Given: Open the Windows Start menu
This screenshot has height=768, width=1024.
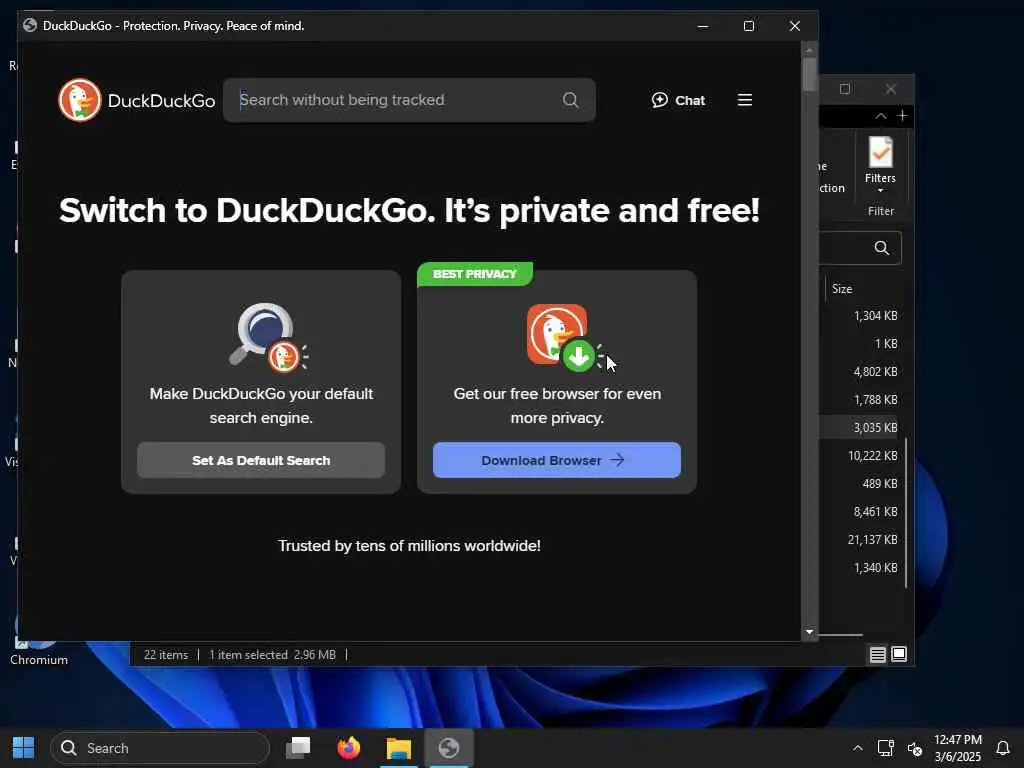Looking at the screenshot, I should 24,748.
